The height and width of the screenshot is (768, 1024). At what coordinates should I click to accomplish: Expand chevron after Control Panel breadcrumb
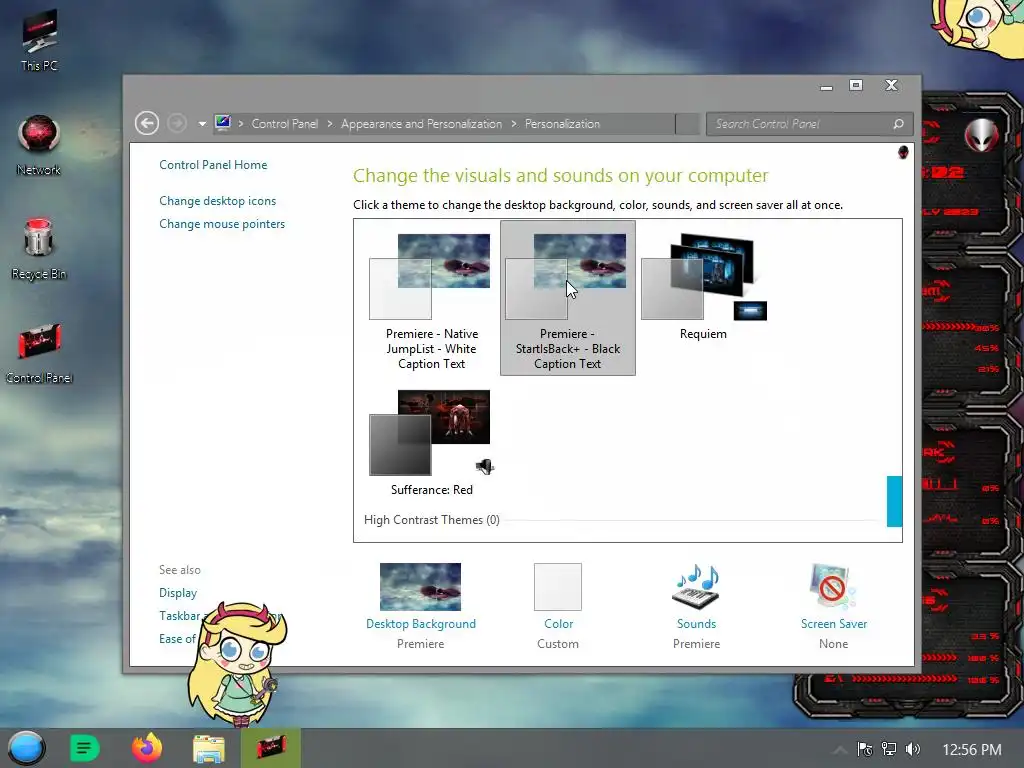pyautogui.click(x=330, y=124)
